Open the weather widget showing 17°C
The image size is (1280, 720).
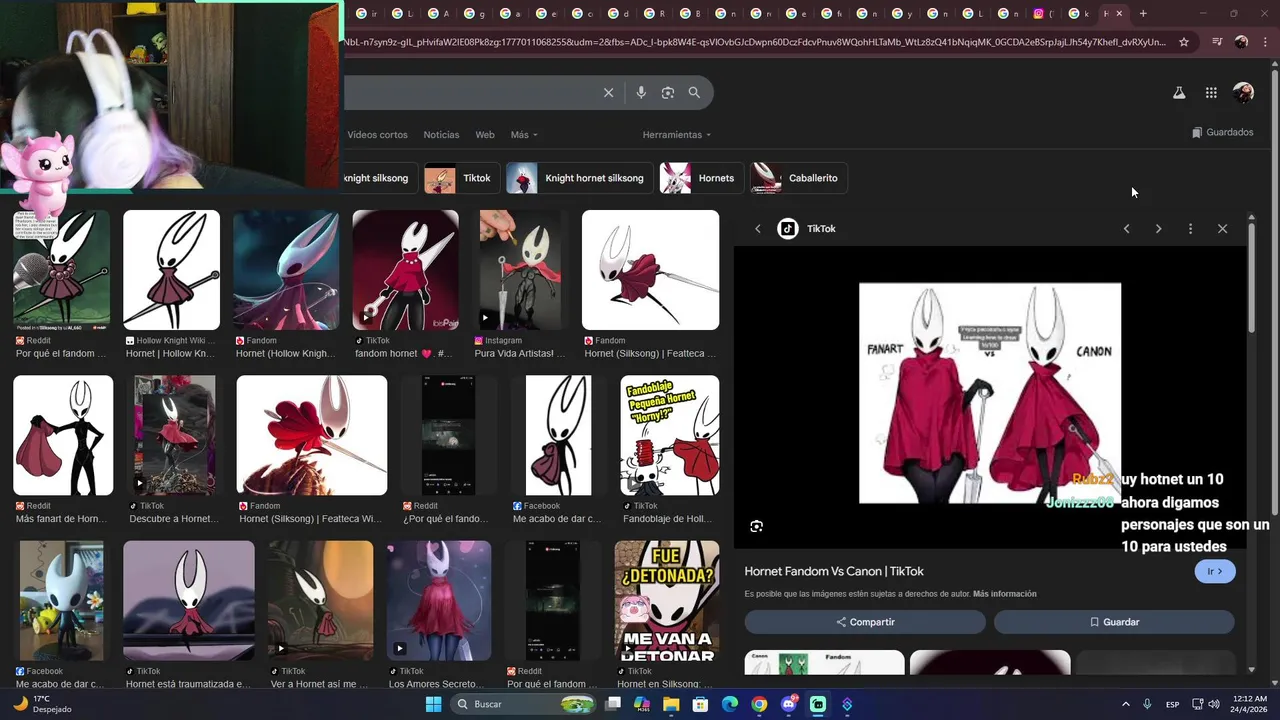coord(40,704)
